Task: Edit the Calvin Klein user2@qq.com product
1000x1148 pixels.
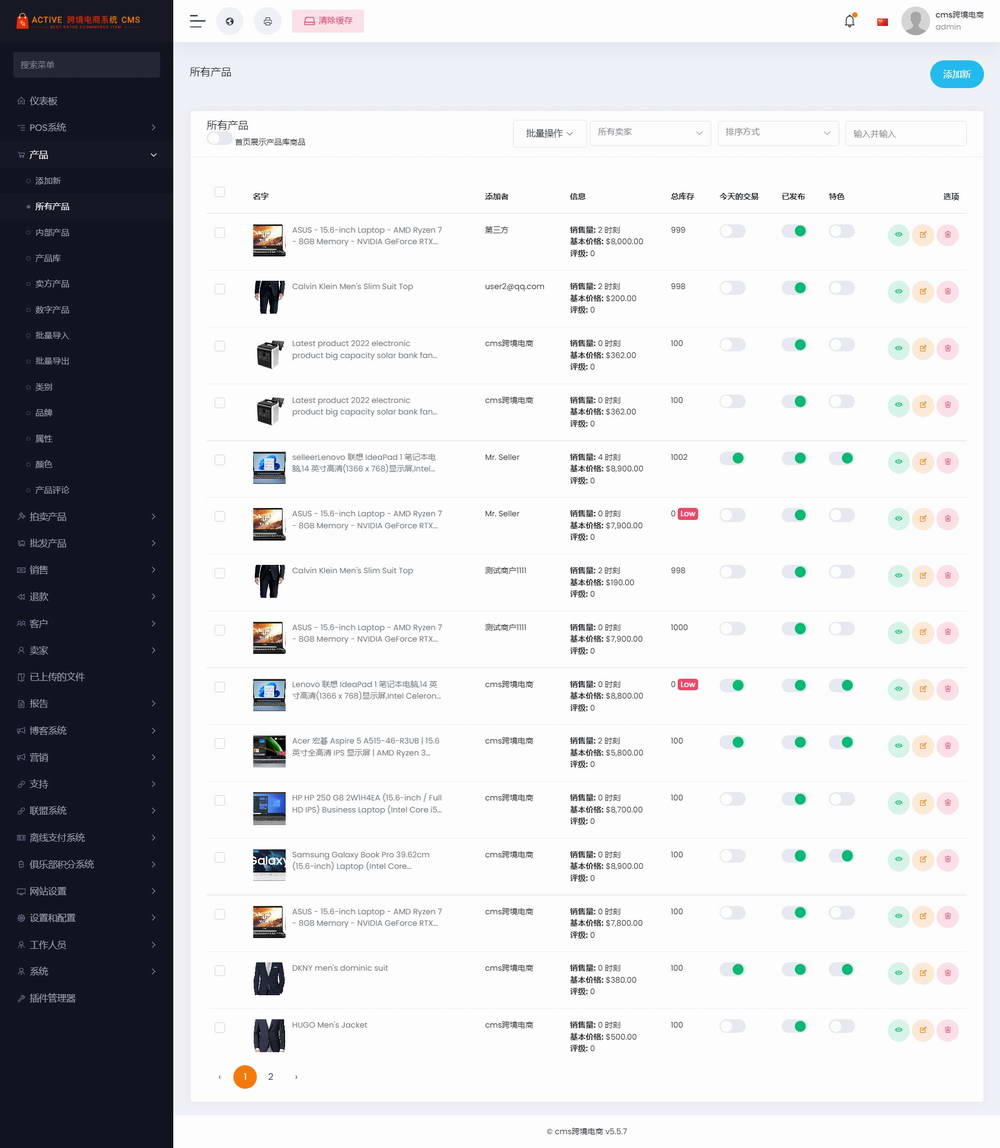Action: 923,292
